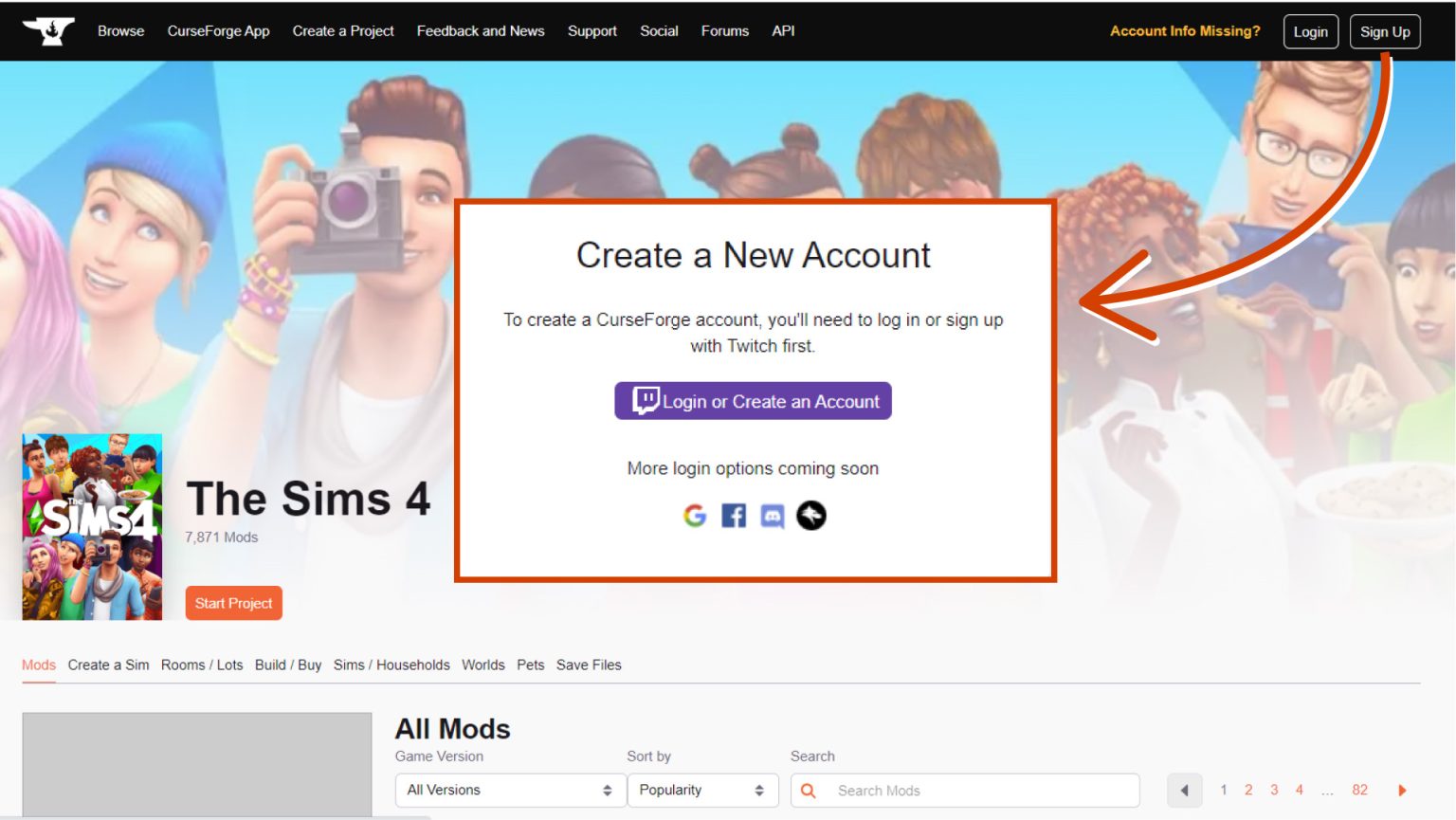The height and width of the screenshot is (820, 1456).
Task: Click the previous page arrow button
Action: pyautogui.click(x=1184, y=790)
